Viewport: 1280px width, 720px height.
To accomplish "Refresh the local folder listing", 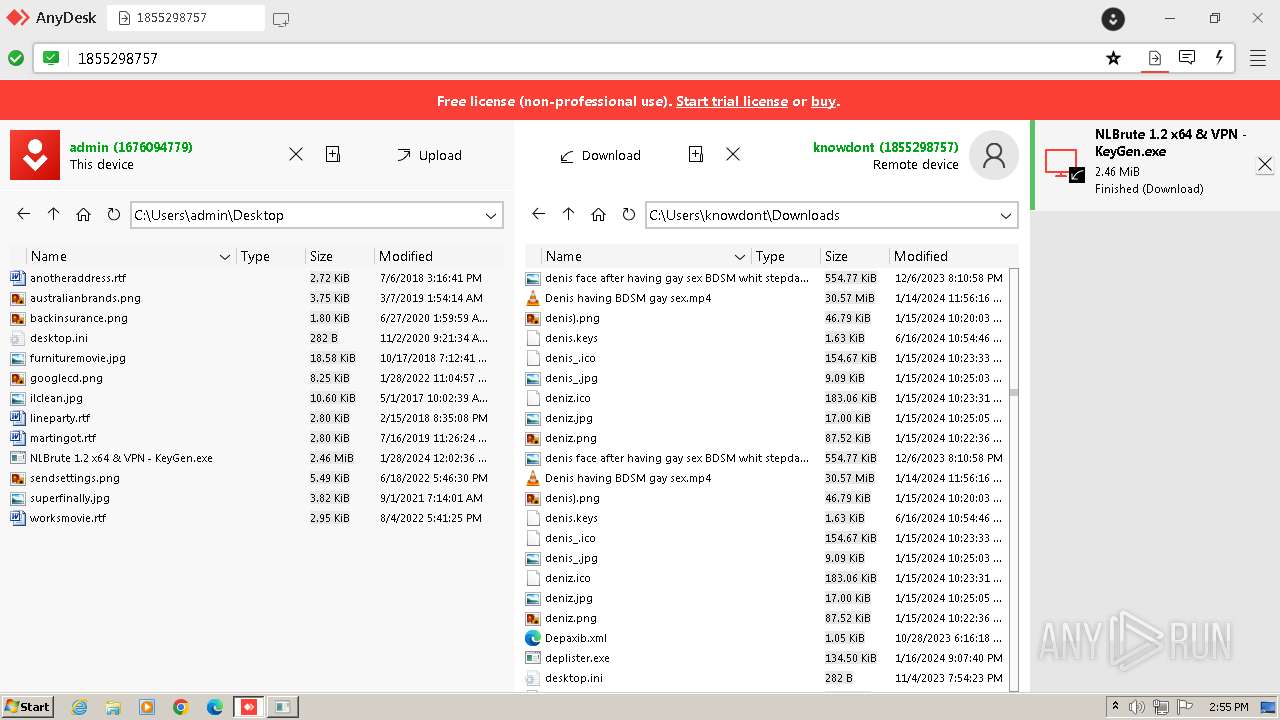I will point(113,214).
